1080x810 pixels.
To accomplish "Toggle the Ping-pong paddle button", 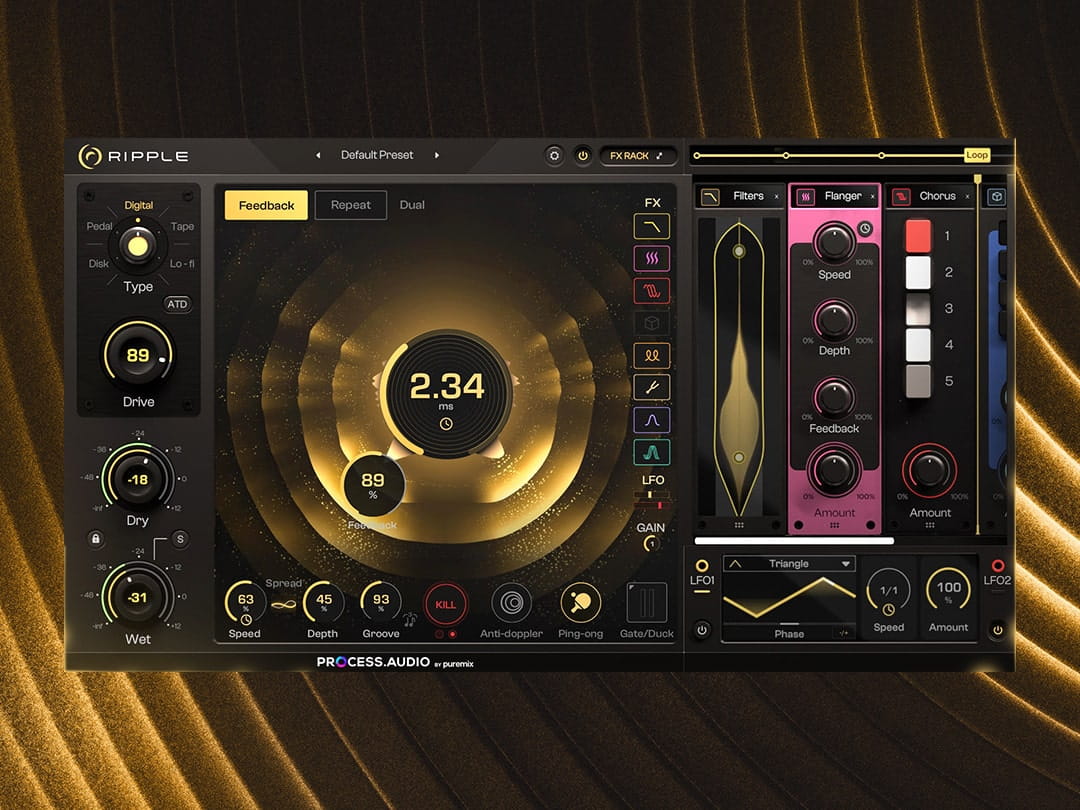I will click(x=580, y=603).
